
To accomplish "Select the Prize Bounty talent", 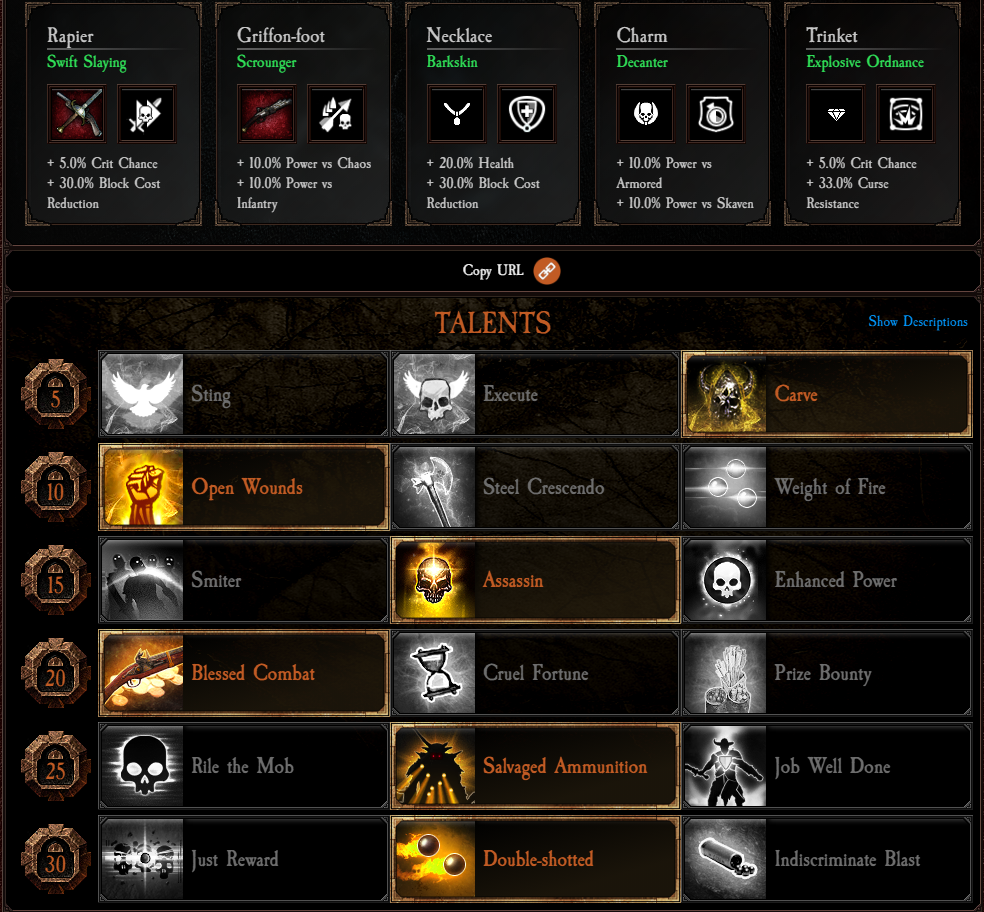I will tap(827, 673).
